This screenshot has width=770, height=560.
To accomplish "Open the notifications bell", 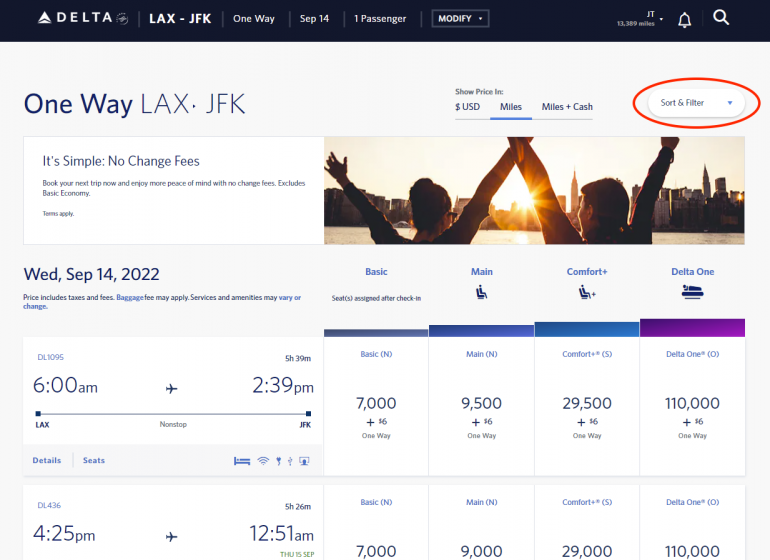I will click(x=685, y=19).
